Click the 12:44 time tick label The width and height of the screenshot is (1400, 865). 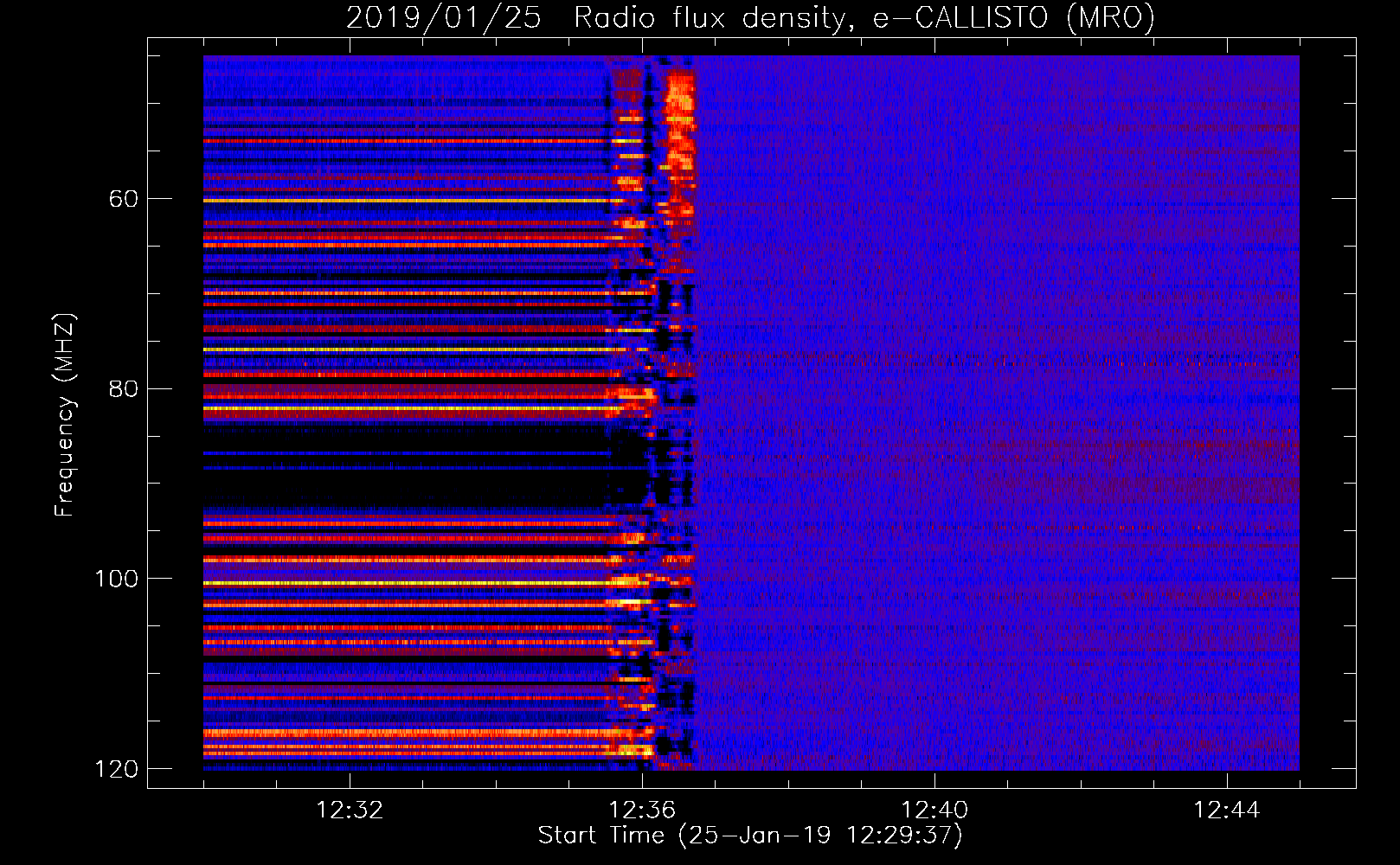point(1227,811)
